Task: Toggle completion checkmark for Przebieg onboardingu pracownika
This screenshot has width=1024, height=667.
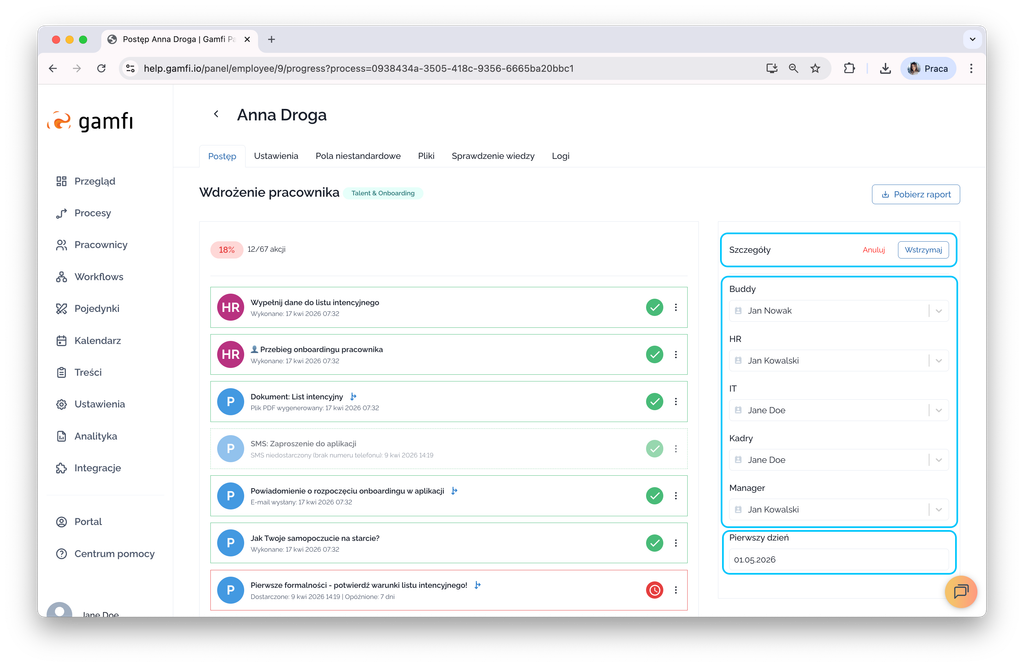Action: pos(654,354)
